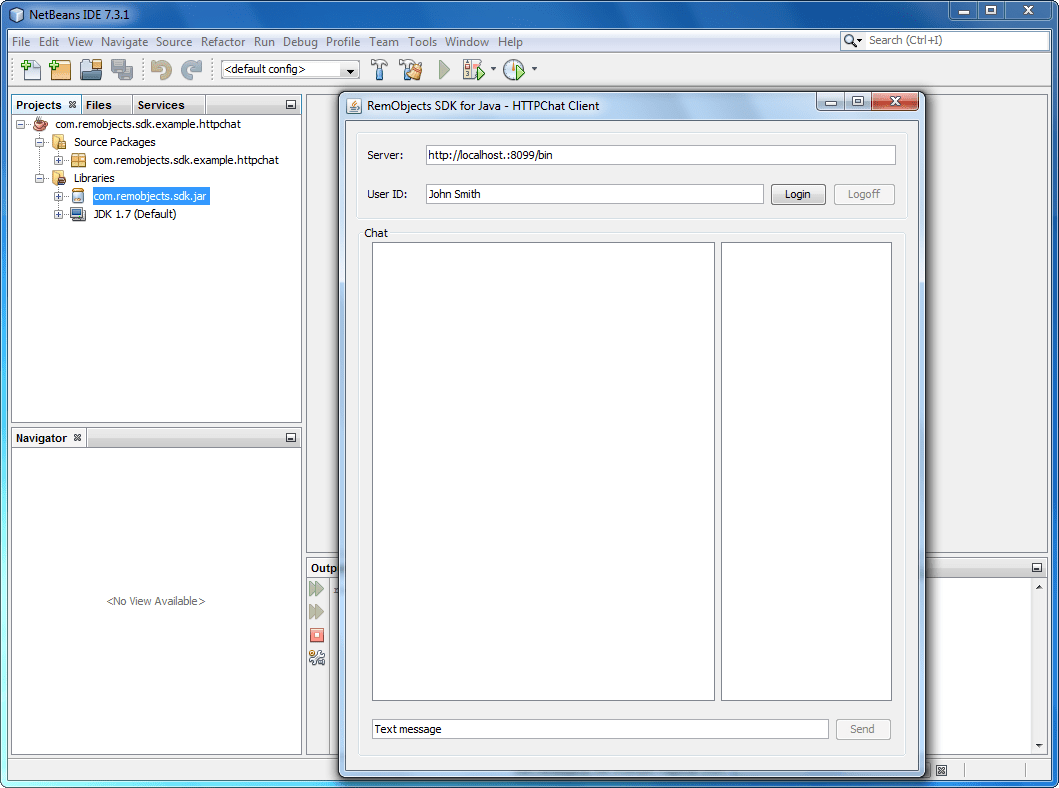The image size is (1059, 788).
Task: Open the Navigate menu
Action: point(124,42)
